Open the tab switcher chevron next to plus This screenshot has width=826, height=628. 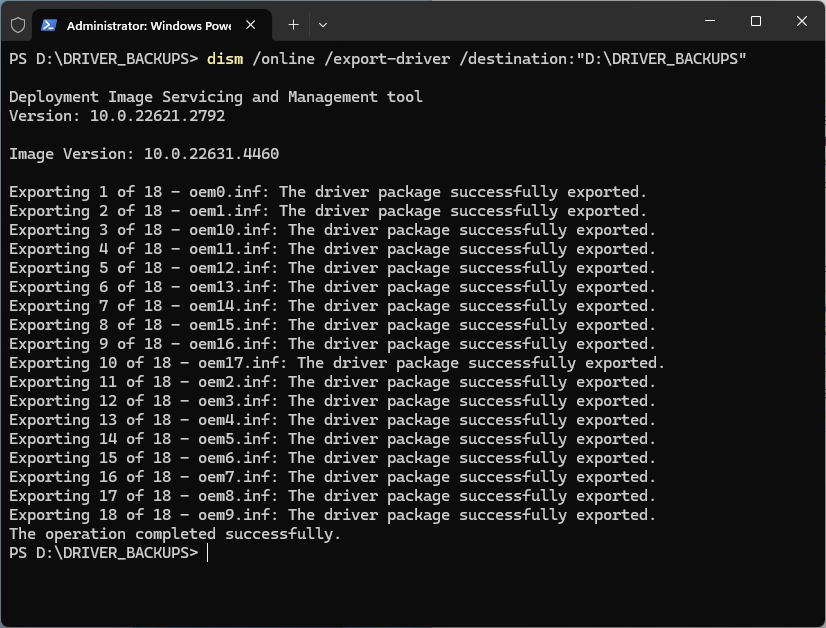coord(322,24)
